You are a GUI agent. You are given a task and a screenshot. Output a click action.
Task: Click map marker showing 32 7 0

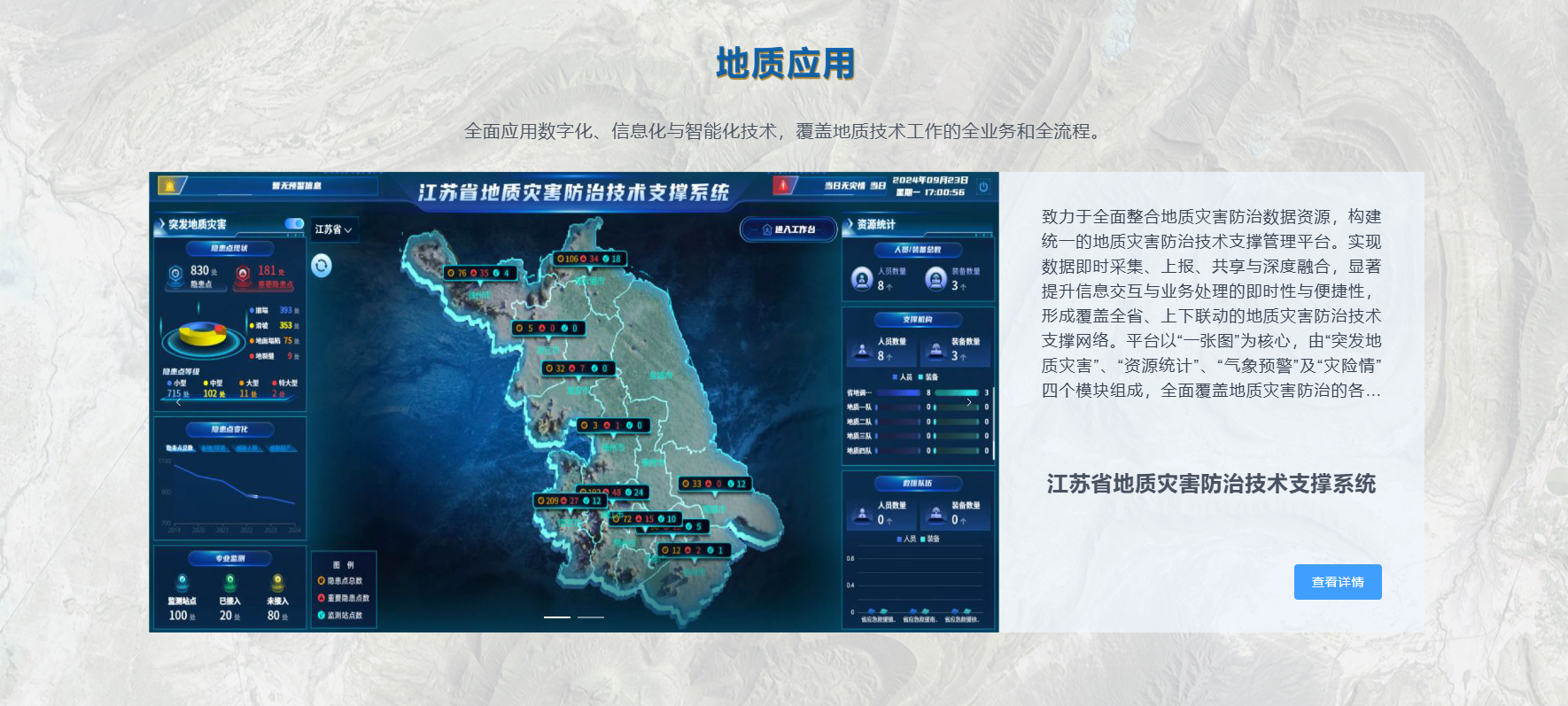(x=577, y=368)
